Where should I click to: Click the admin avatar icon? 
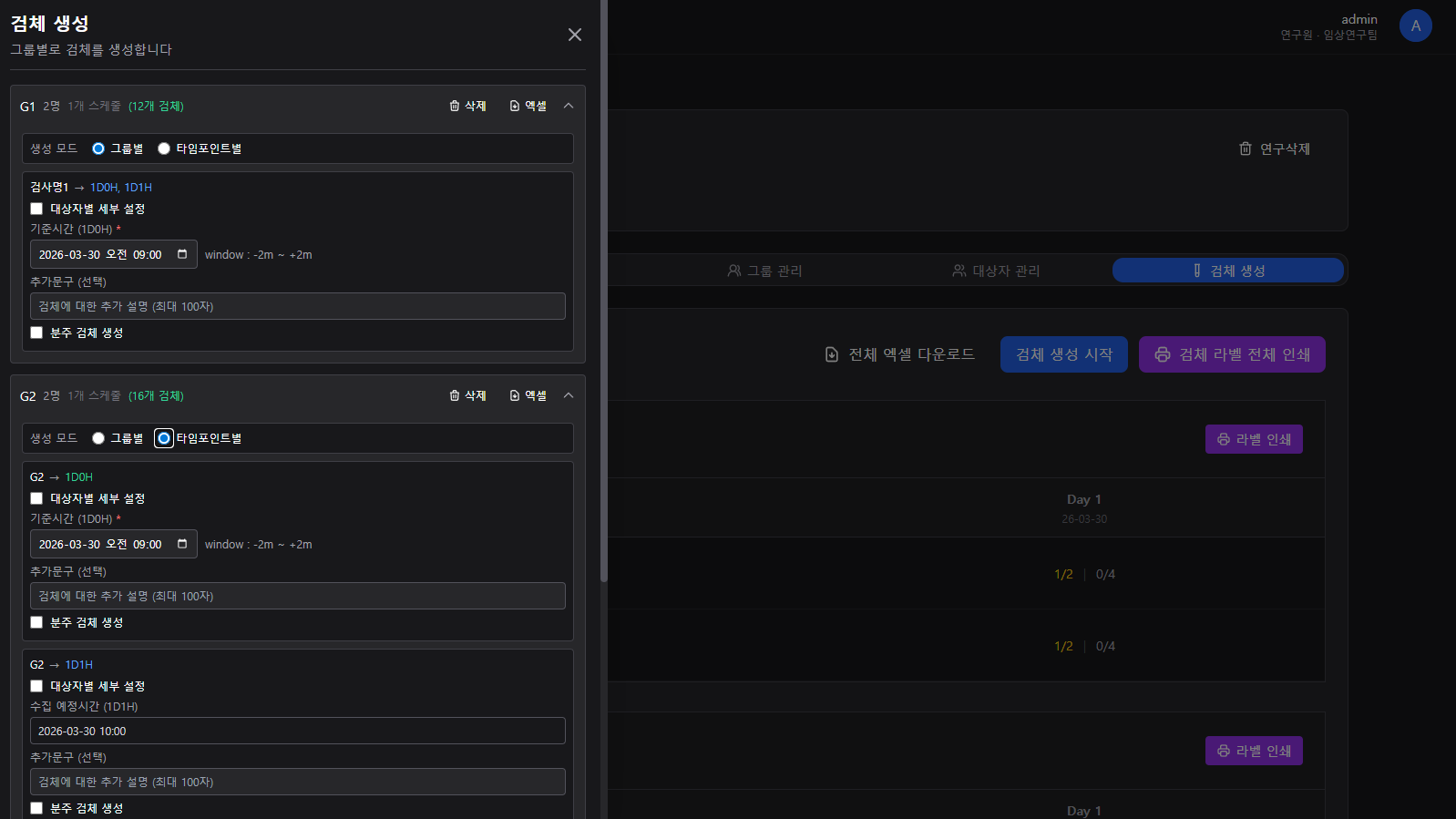click(x=1415, y=26)
